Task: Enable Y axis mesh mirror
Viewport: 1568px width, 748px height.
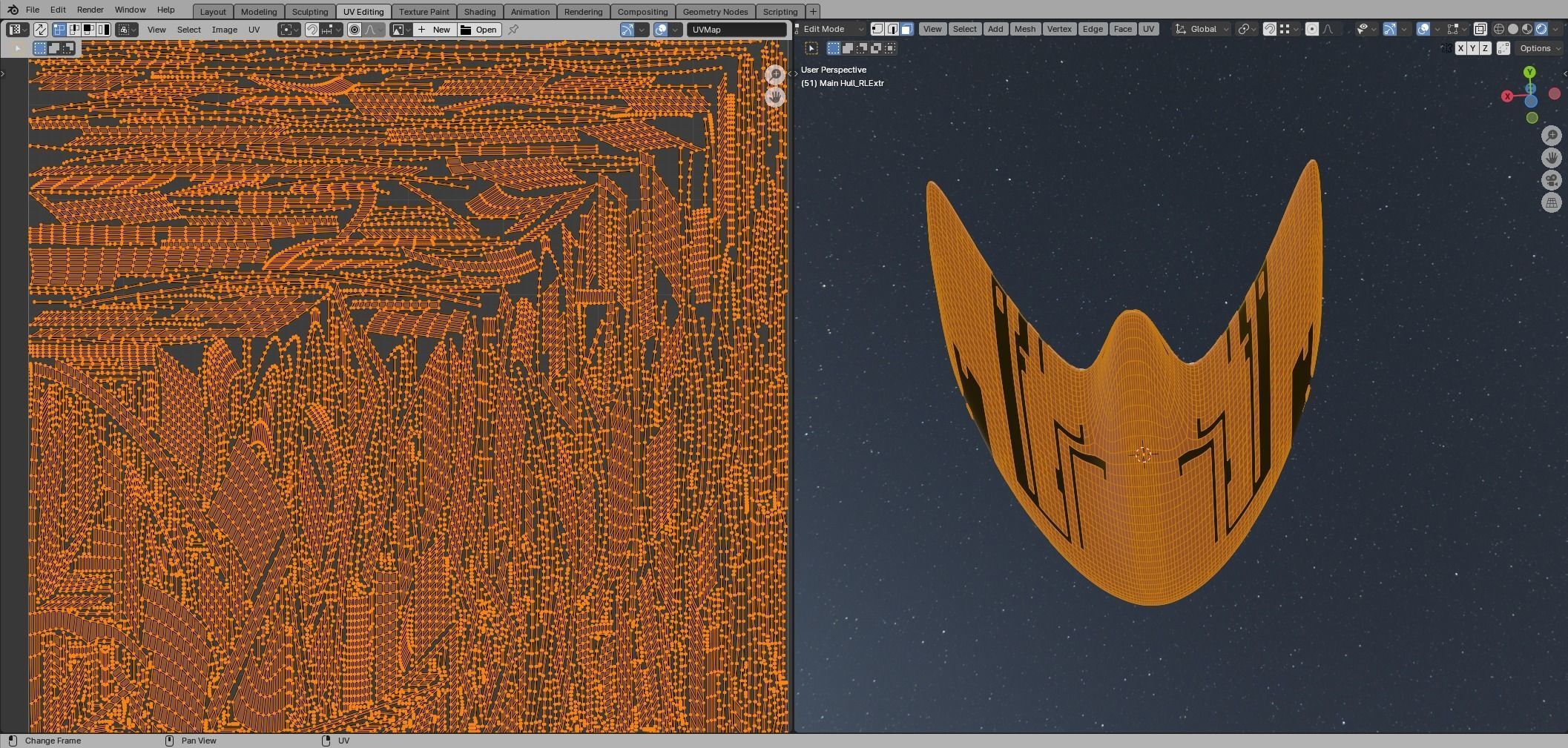Action: [1473, 48]
